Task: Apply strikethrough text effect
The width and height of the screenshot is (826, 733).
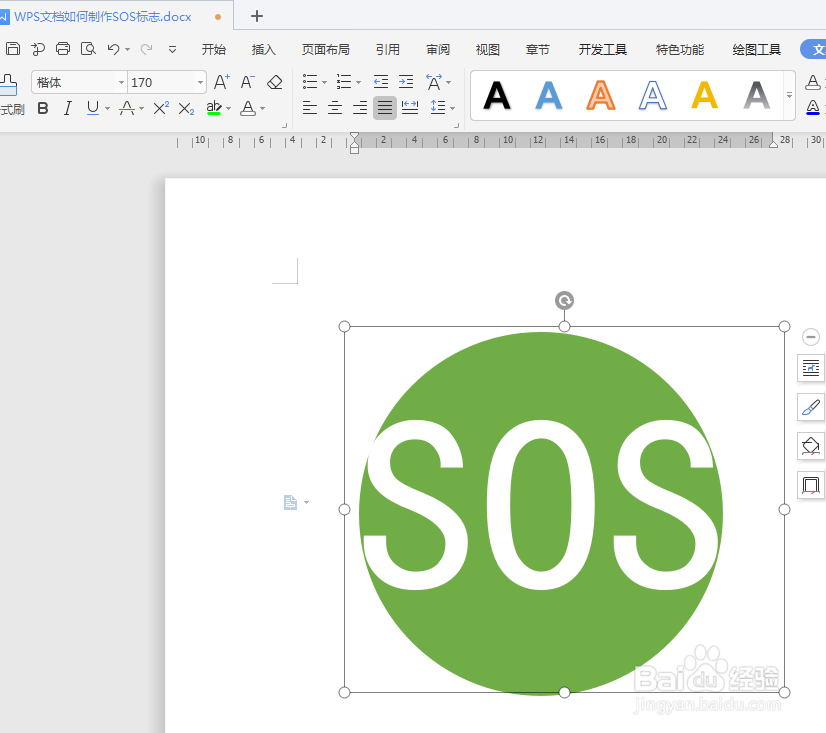Action: click(127, 108)
